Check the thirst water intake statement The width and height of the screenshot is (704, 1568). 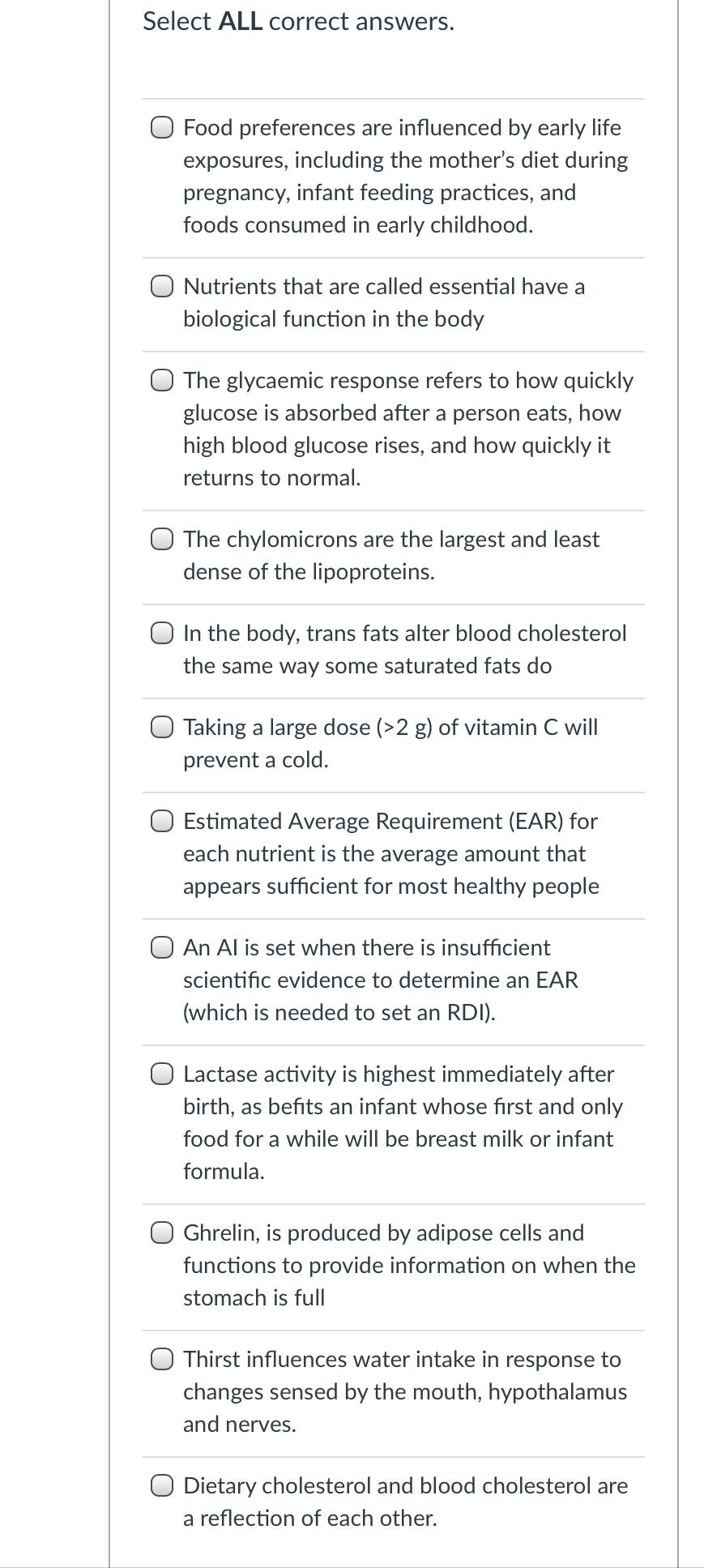coord(163,1359)
